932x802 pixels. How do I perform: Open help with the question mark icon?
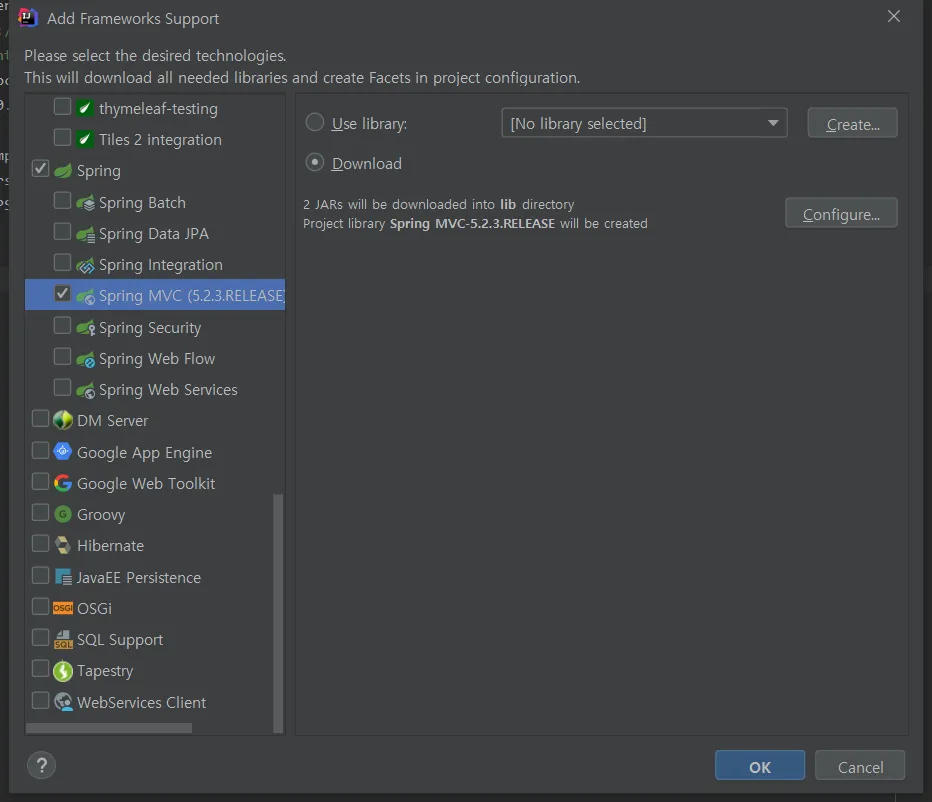click(x=41, y=766)
